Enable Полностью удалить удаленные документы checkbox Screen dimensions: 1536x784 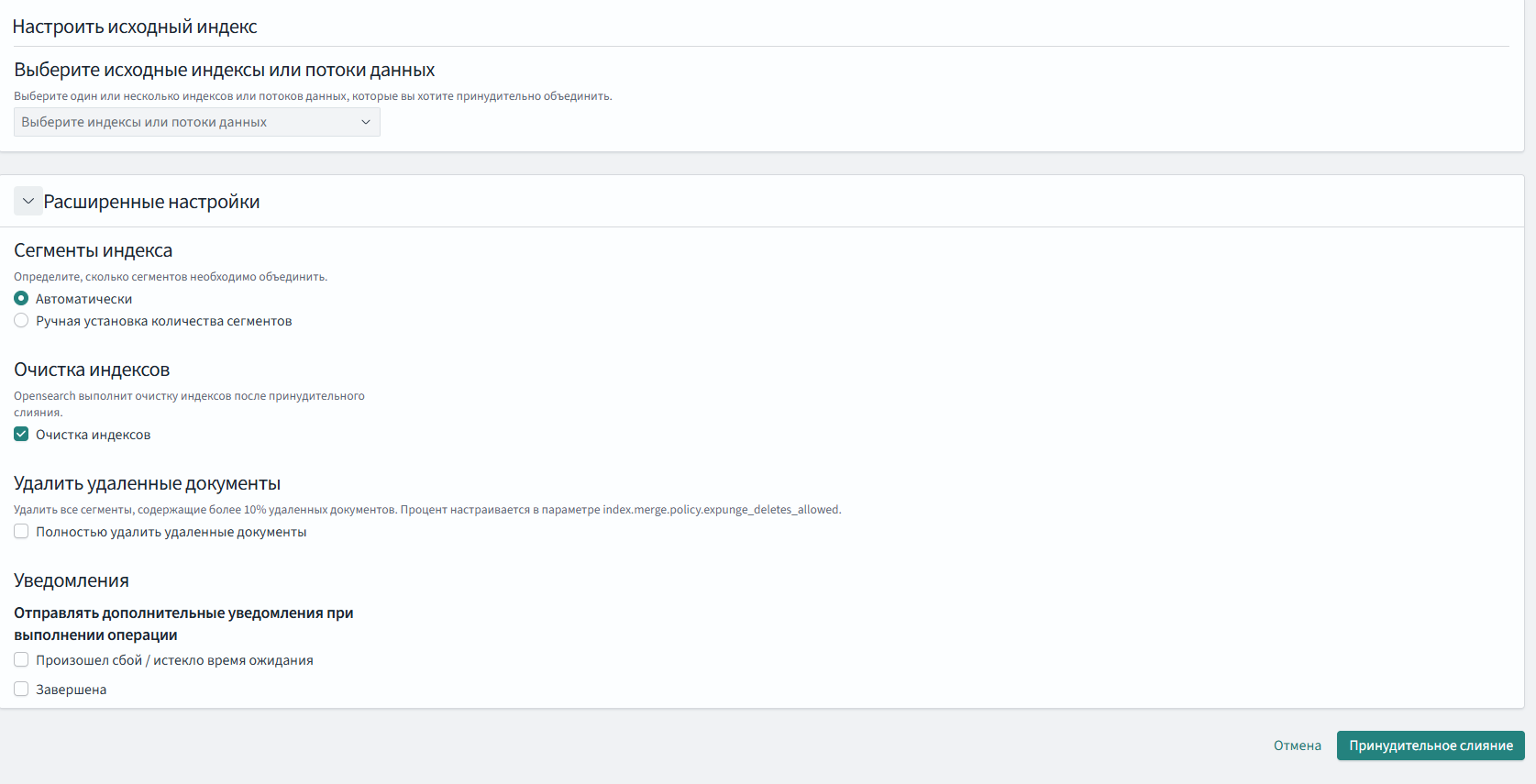coord(21,532)
